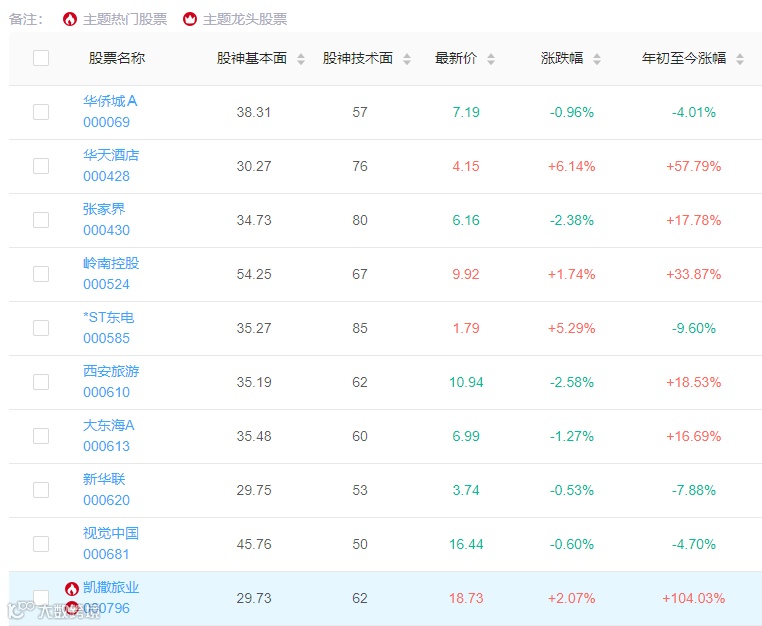Select the 张家界 row checkbox

(x=41, y=220)
